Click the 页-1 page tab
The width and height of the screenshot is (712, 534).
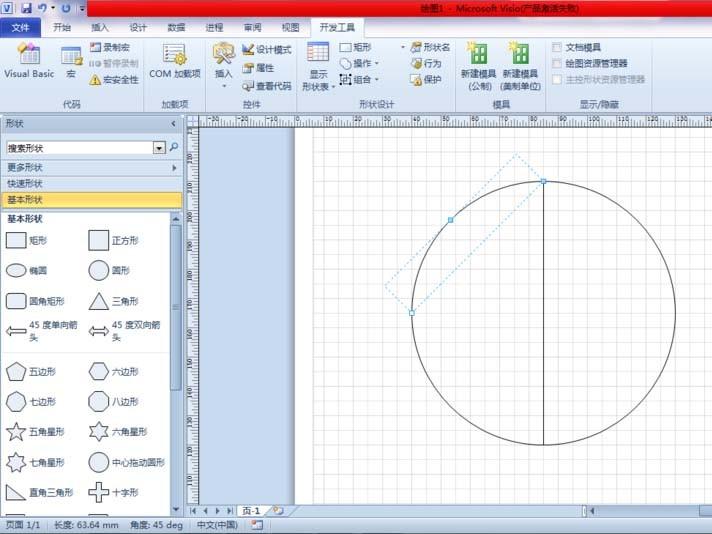click(x=251, y=511)
